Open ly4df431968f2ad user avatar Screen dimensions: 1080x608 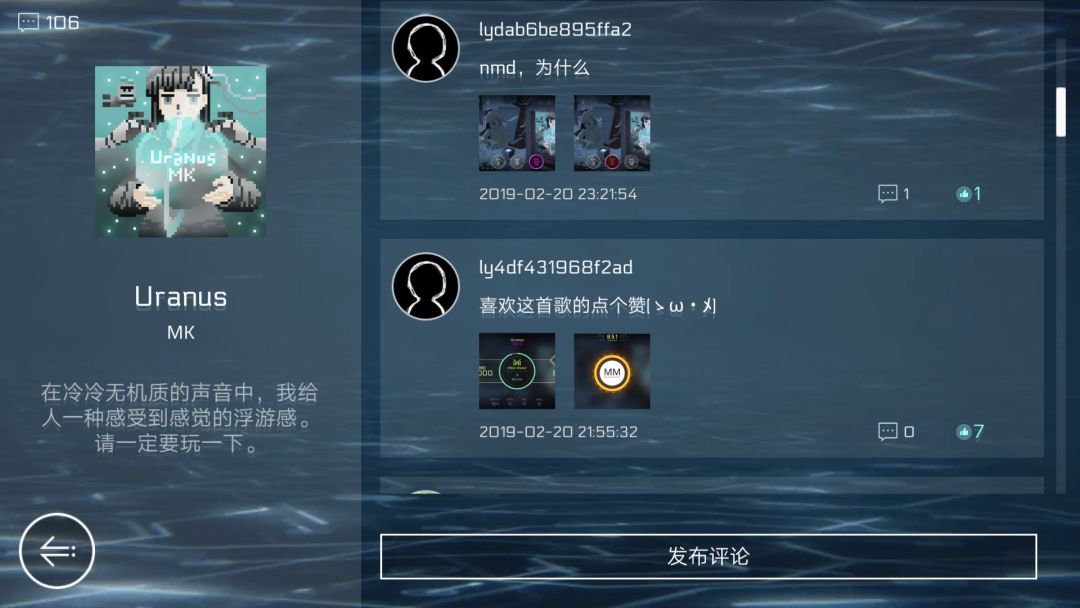coord(426,286)
